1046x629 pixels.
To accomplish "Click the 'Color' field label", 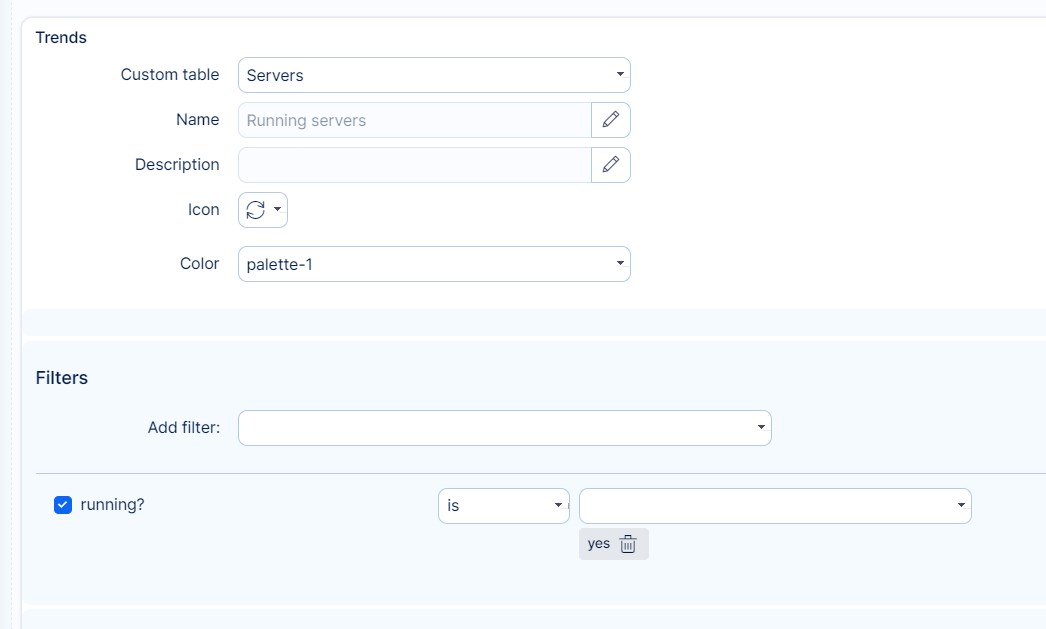I will point(199,264).
